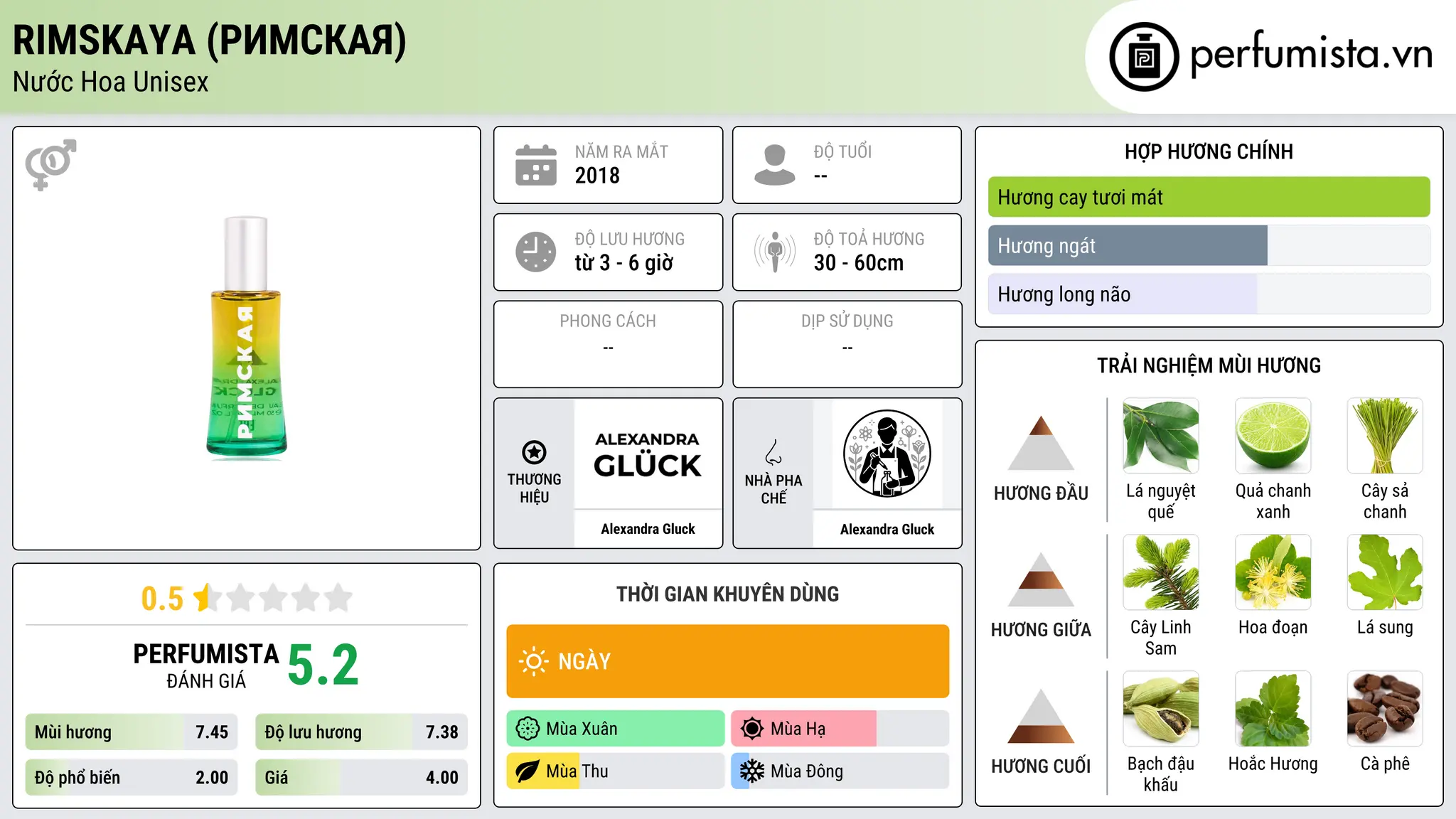This screenshot has width=1456, height=819.
Task: Open the Hoa đoạn linden blossom image
Action: click(x=1273, y=572)
